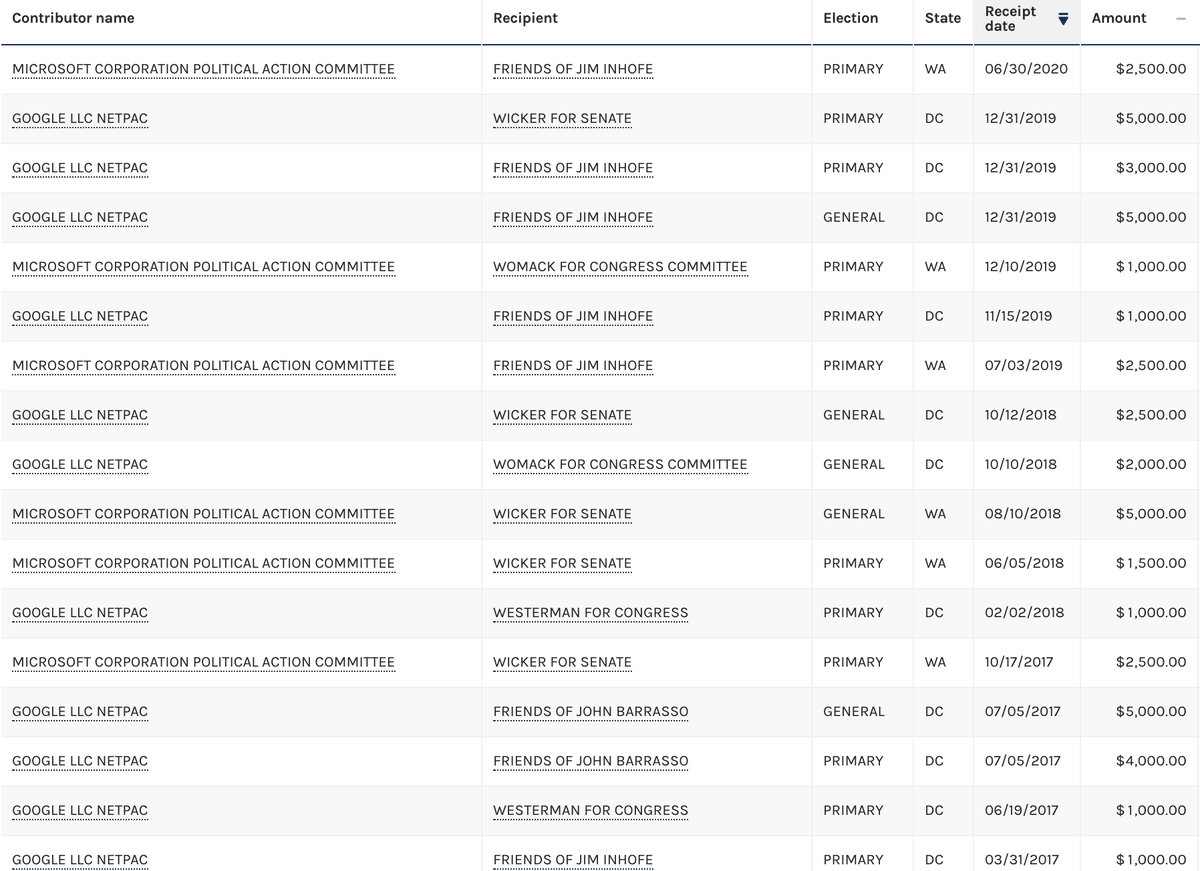Open Google LLC NETPAC in the $4,000.00 row
The image size is (1200, 871).
(80, 762)
